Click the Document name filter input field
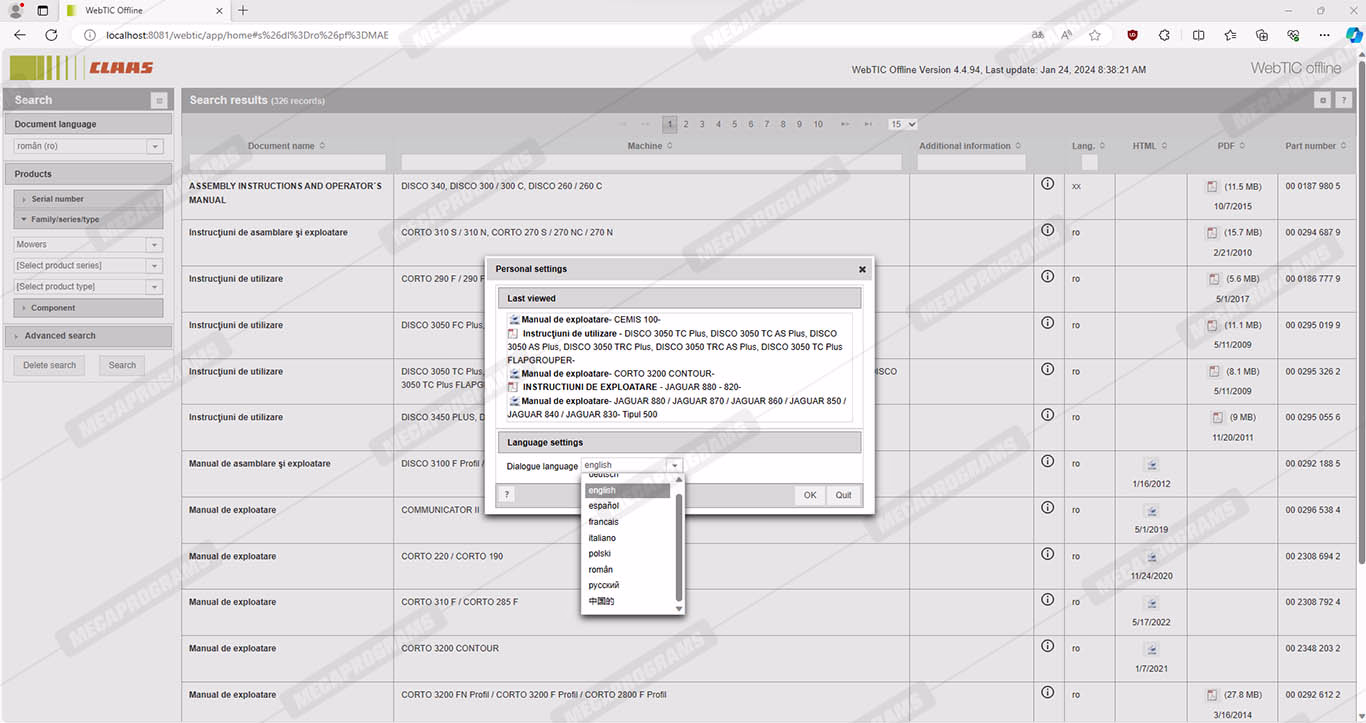This screenshot has height=723, width=1366. pos(287,162)
